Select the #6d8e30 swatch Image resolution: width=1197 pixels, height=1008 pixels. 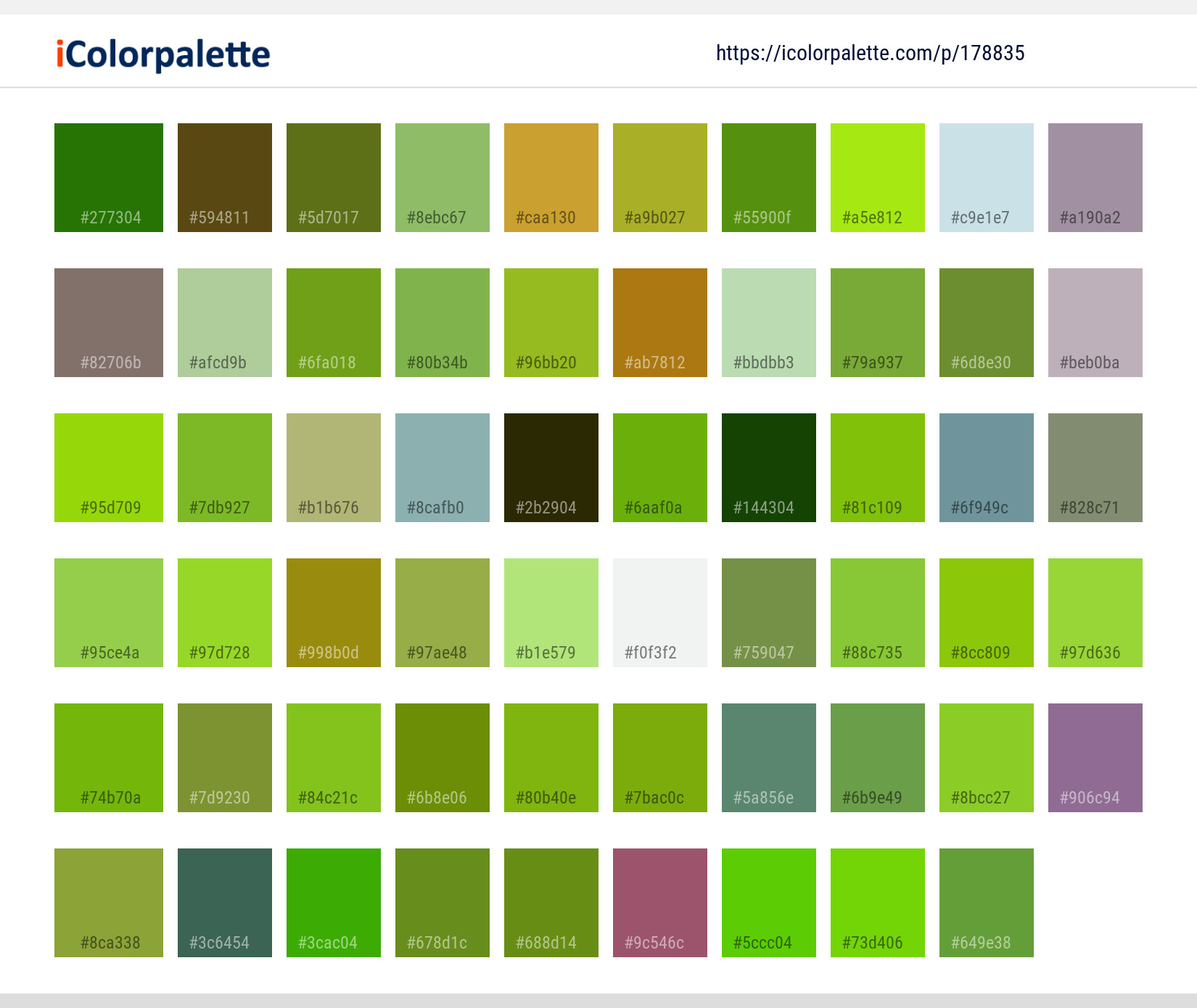[987, 323]
